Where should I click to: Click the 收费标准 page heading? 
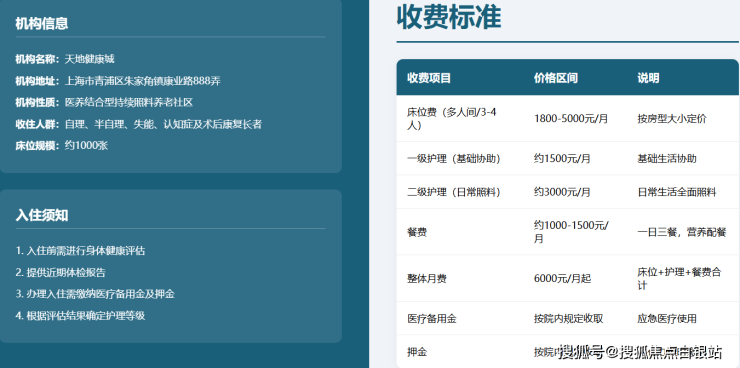click(448, 17)
